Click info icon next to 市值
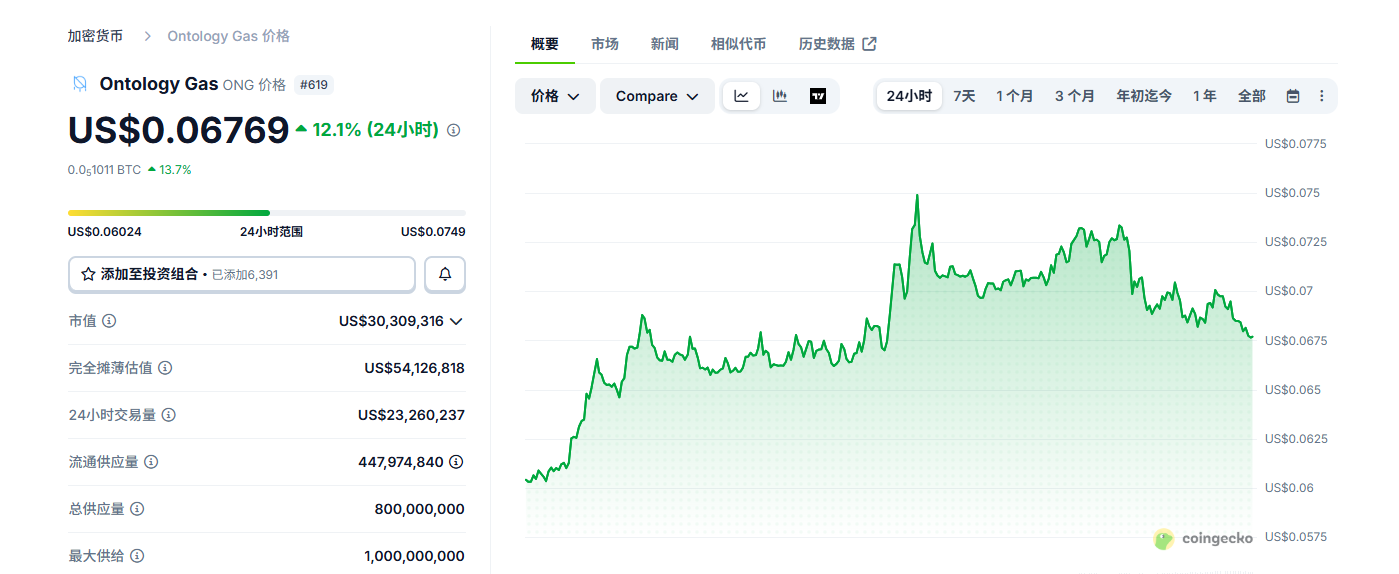The width and height of the screenshot is (1399, 574). [x=109, y=321]
